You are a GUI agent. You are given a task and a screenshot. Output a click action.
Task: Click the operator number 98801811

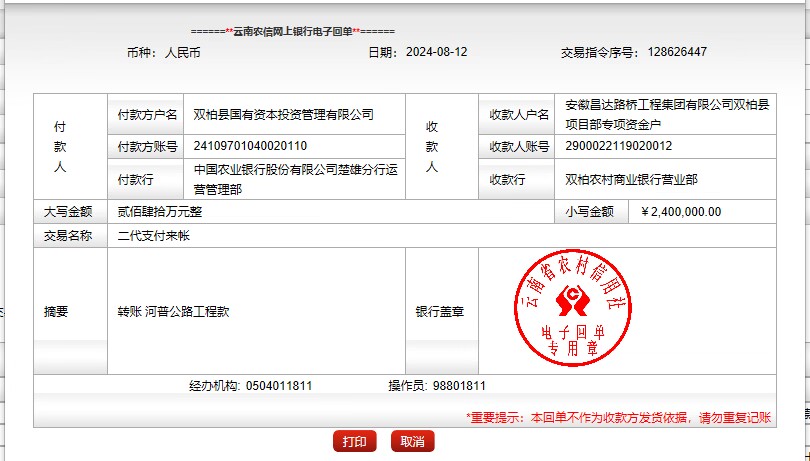[x=460, y=386]
